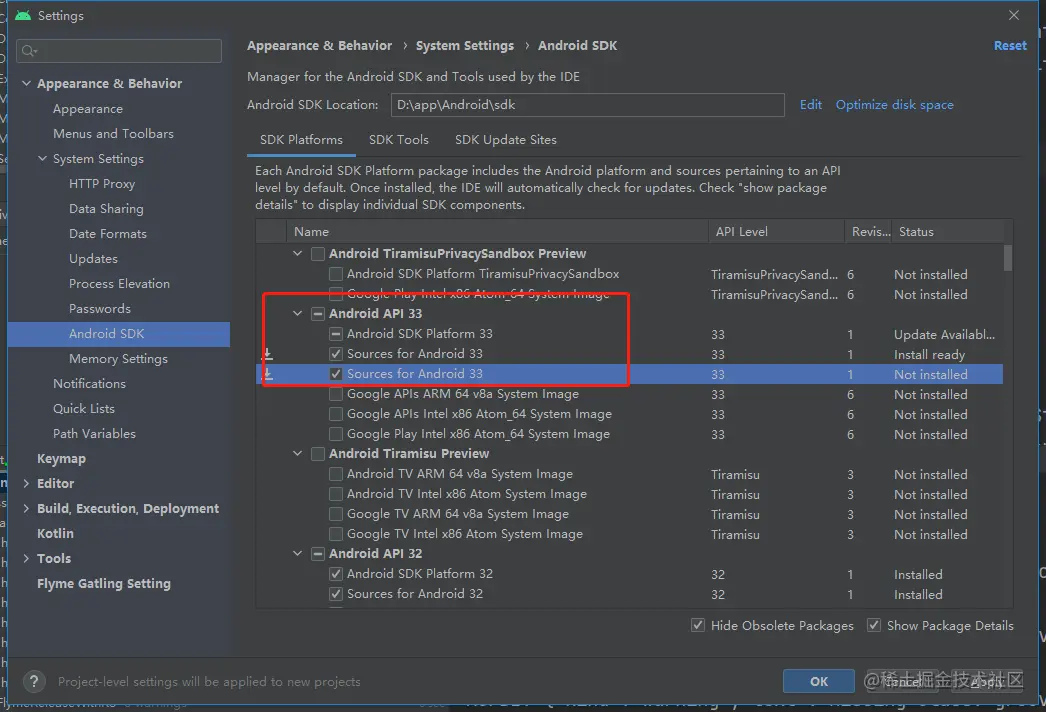Check Google TV Intel x86 Atom System Image
The image size is (1046, 712).
(336, 534)
